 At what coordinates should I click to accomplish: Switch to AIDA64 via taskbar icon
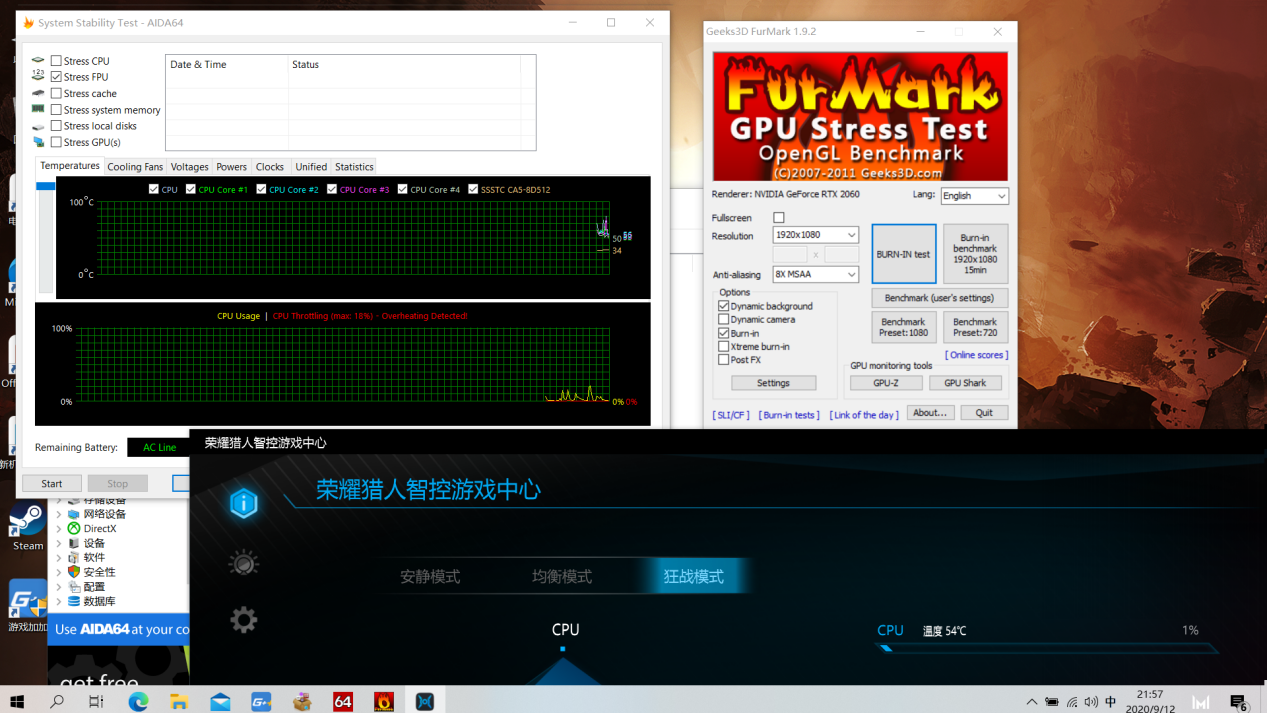tap(343, 701)
